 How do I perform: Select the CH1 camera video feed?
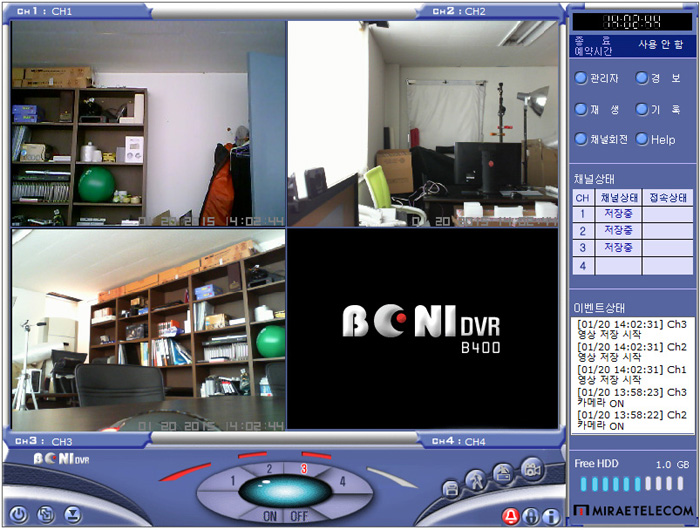point(148,124)
